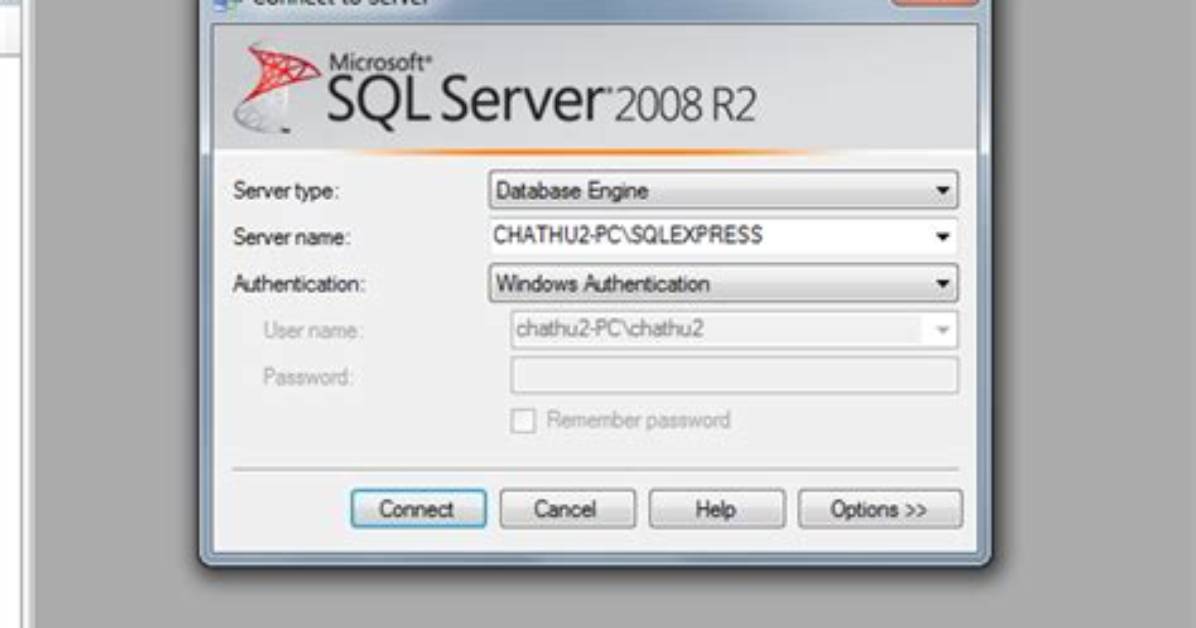This screenshot has height=628, width=1196.
Task: Click the "Server type:" label
Action: pos(285,191)
